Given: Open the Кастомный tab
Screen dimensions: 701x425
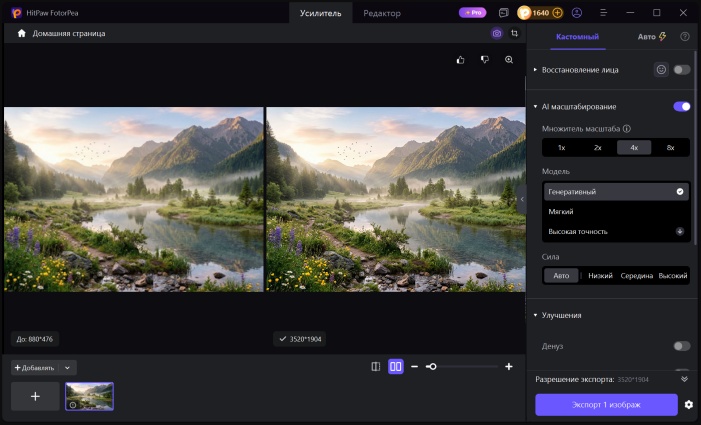Looking at the screenshot, I should (x=577, y=37).
